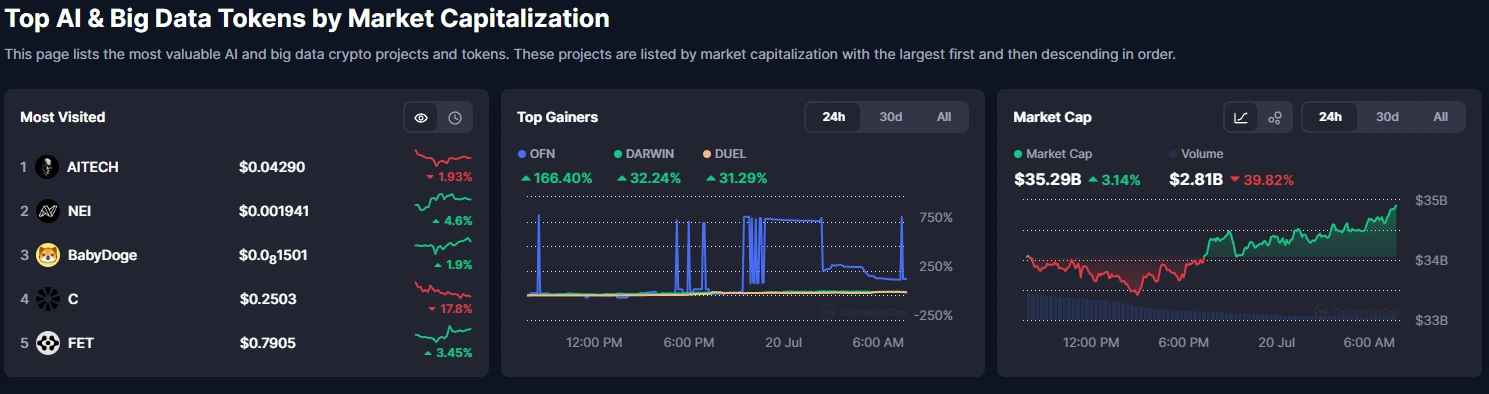Toggle the Market Cap legend item

point(1052,154)
